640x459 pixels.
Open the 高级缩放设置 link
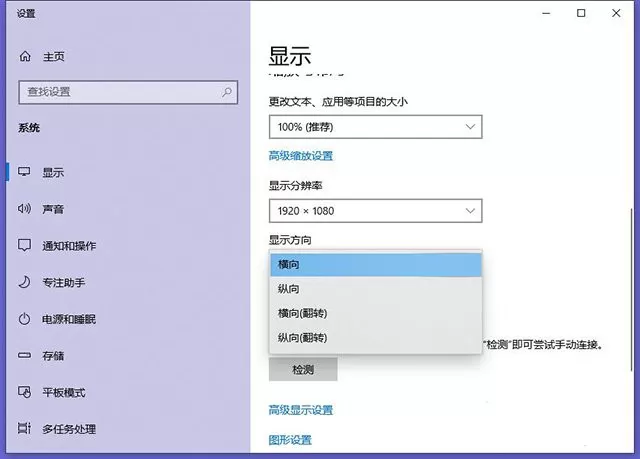pyautogui.click(x=301, y=156)
